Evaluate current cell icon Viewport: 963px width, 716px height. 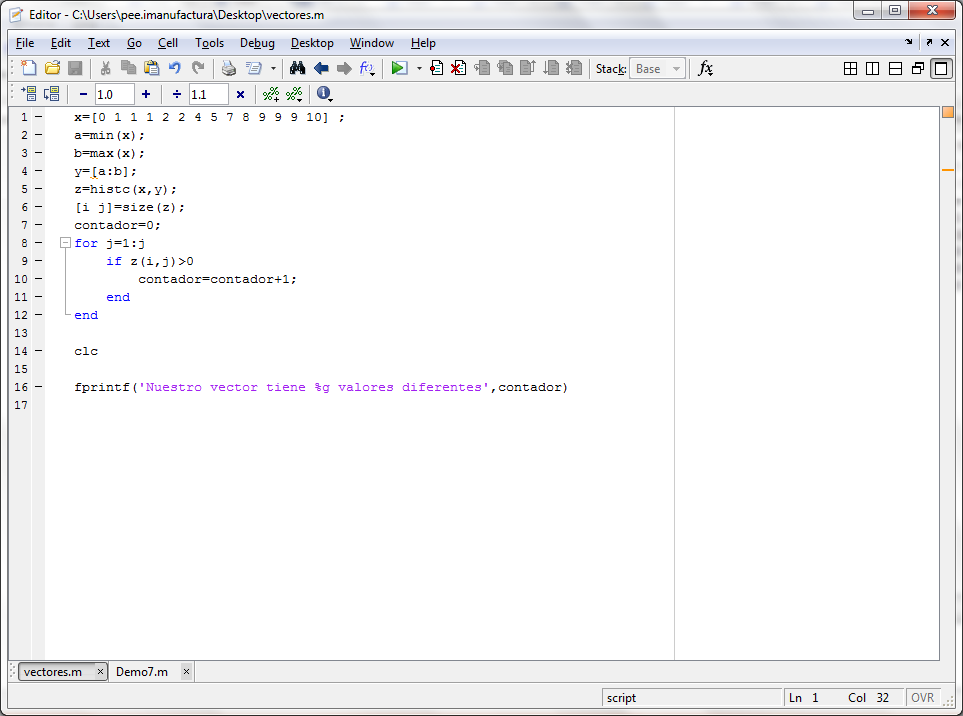click(x=29, y=94)
